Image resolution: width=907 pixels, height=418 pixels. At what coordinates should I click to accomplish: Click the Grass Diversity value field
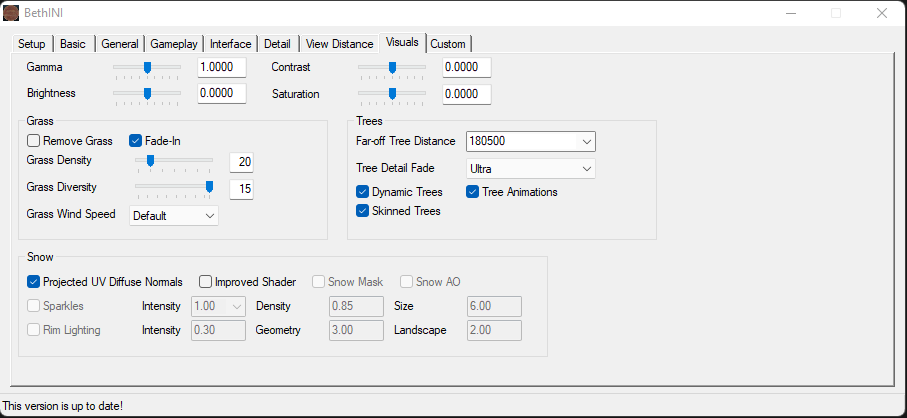tap(241, 189)
